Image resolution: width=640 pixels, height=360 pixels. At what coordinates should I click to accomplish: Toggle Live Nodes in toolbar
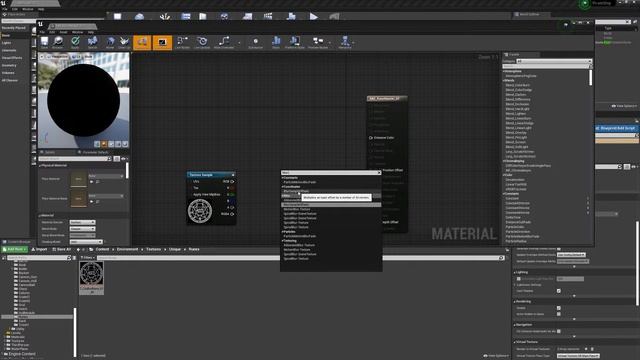point(182,42)
